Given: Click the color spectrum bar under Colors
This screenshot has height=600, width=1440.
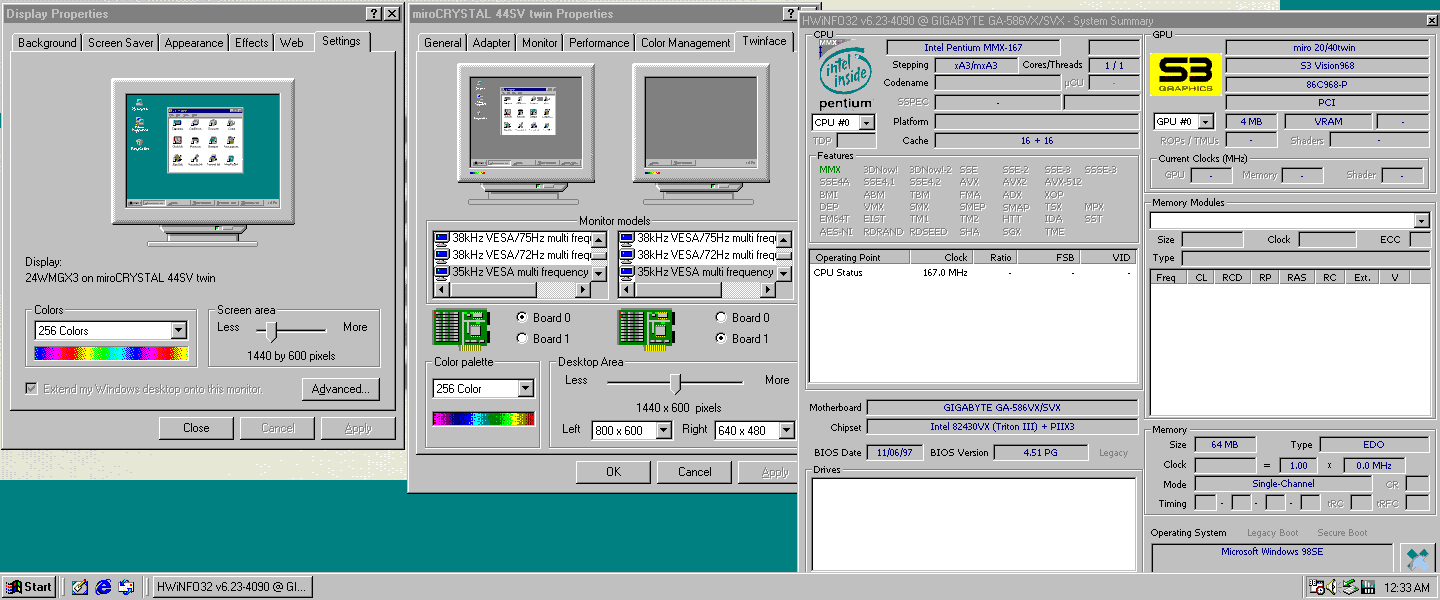Looking at the screenshot, I should point(110,353).
